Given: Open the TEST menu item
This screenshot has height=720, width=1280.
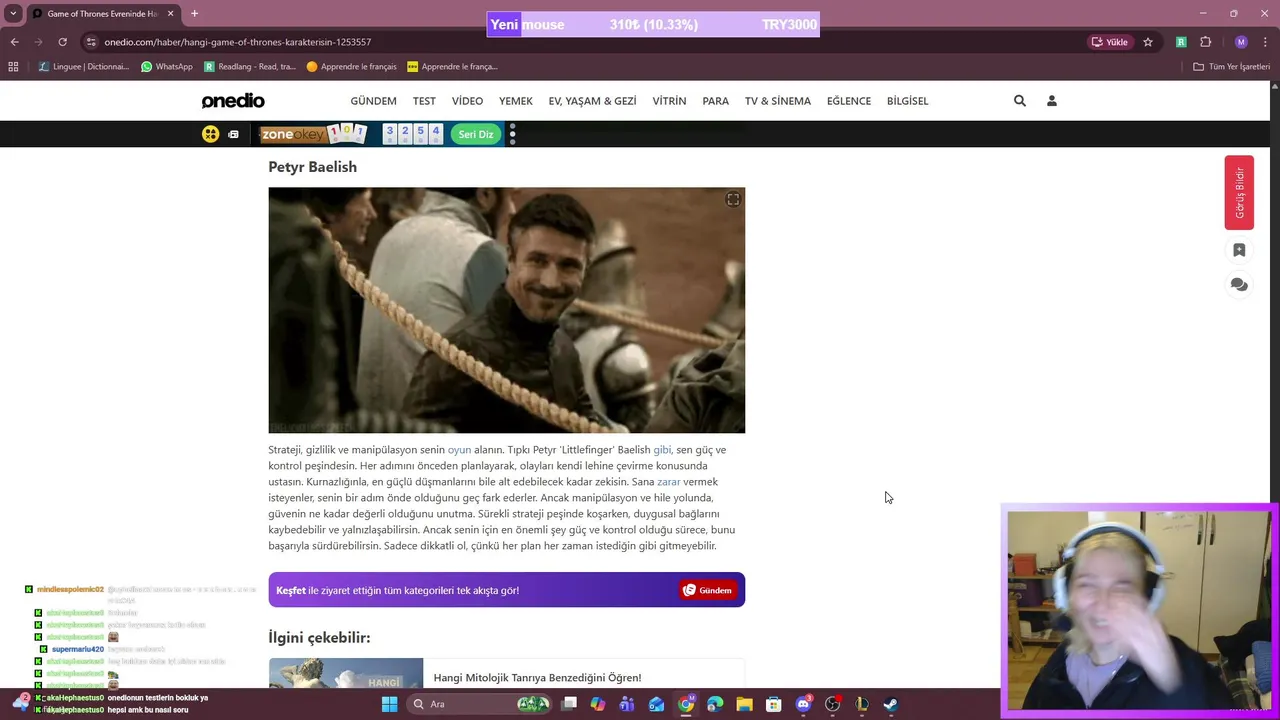Looking at the screenshot, I should 424,101.
